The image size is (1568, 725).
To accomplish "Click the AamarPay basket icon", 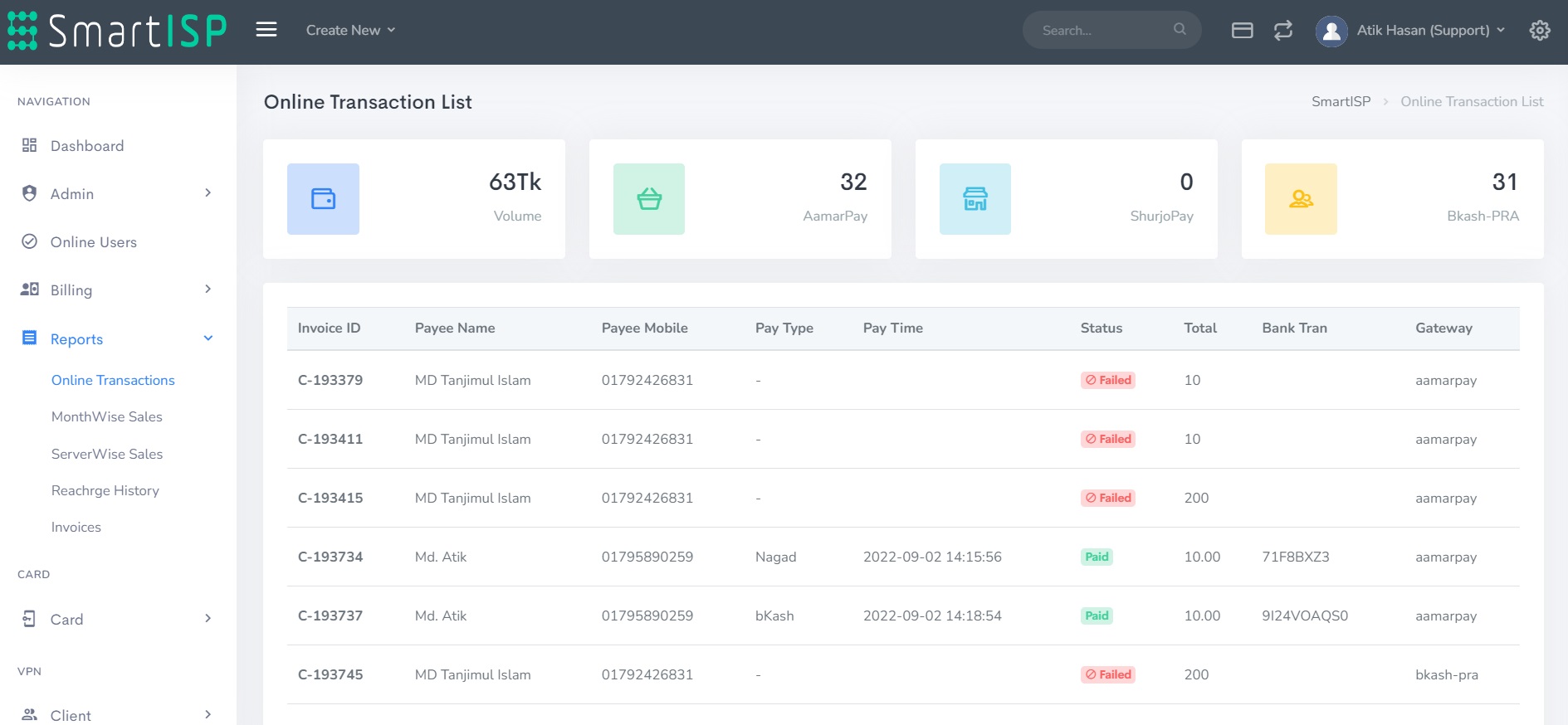I will tap(648, 199).
